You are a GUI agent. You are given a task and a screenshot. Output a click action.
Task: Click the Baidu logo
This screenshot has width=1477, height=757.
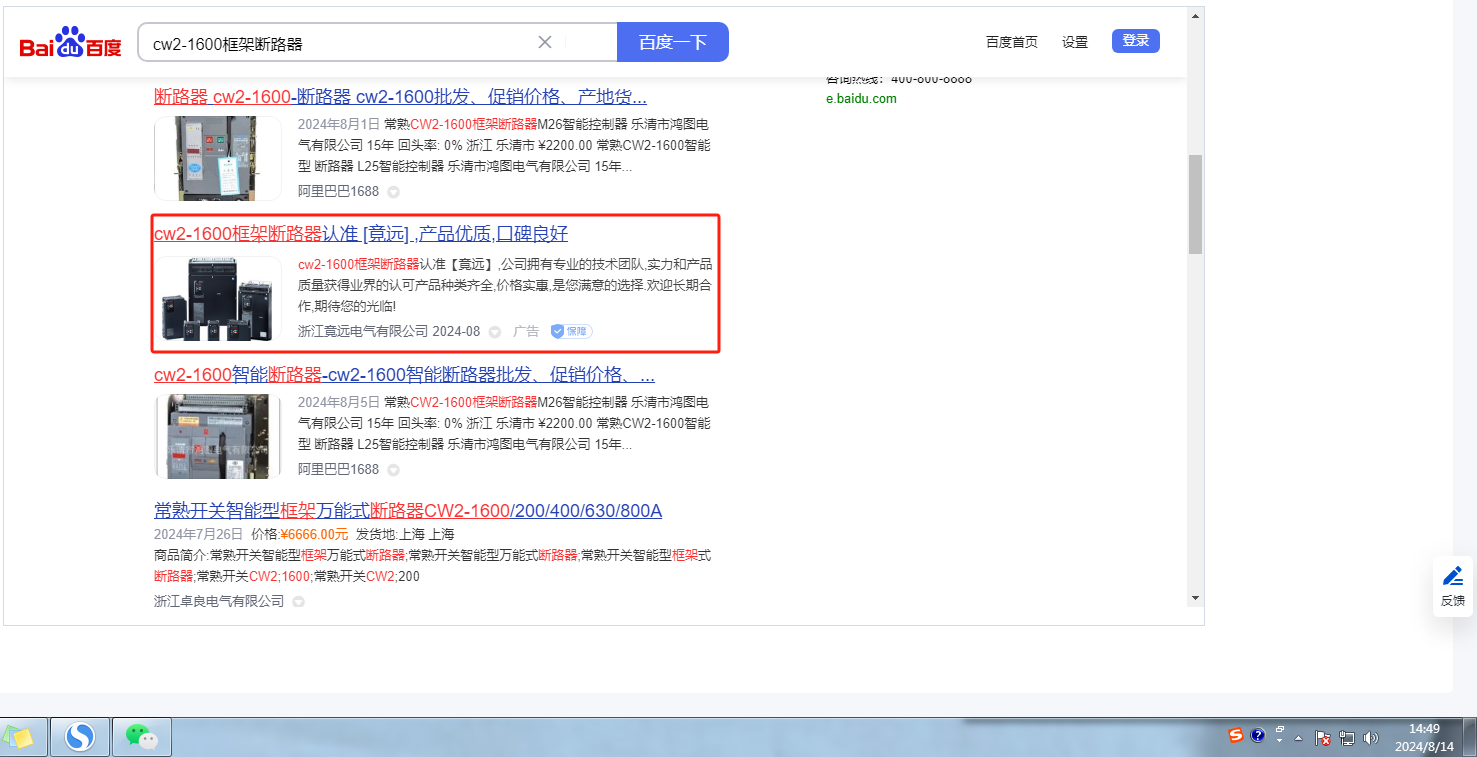click(x=71, y=43)
